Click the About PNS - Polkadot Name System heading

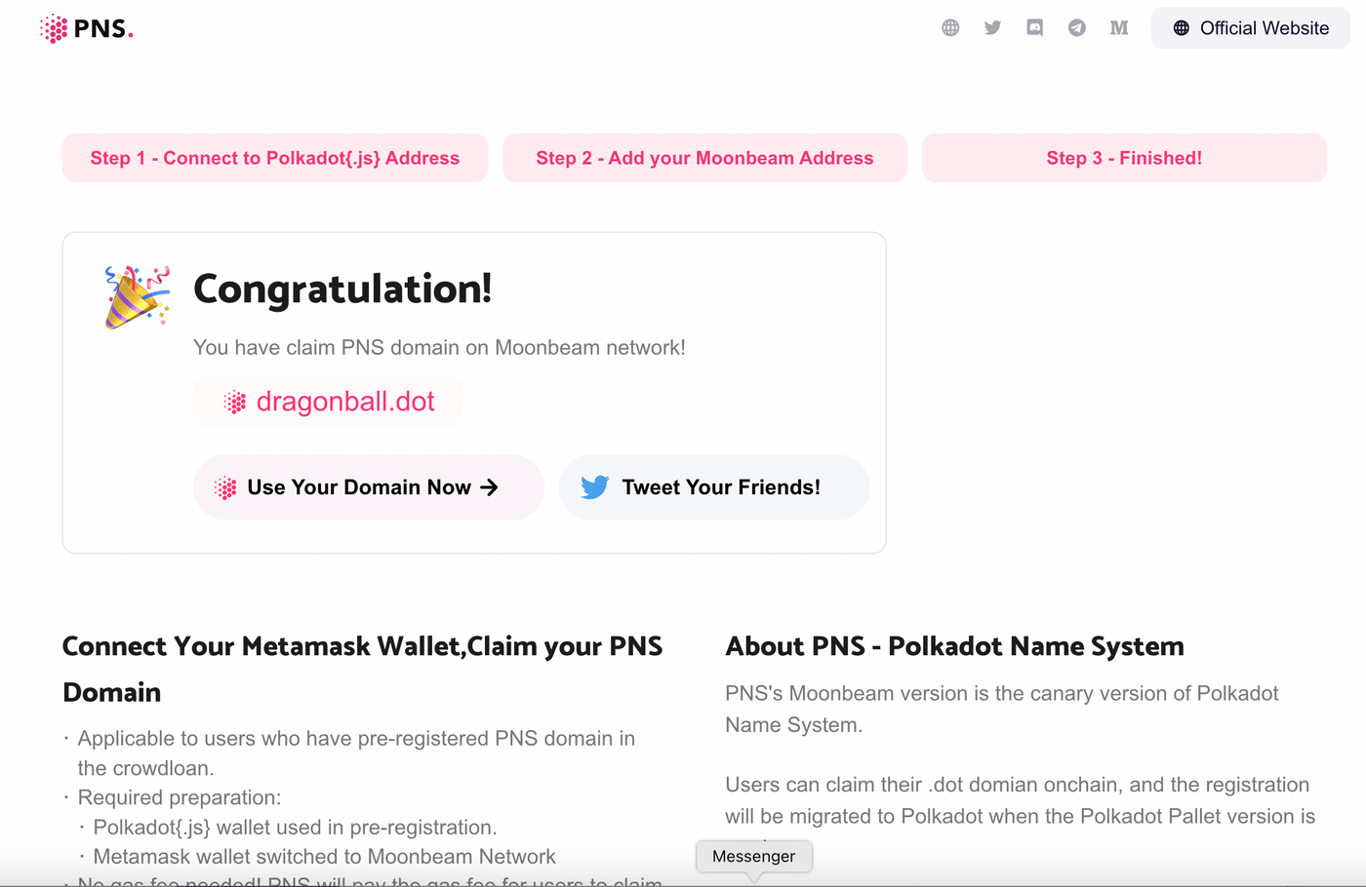coord(954,646)
